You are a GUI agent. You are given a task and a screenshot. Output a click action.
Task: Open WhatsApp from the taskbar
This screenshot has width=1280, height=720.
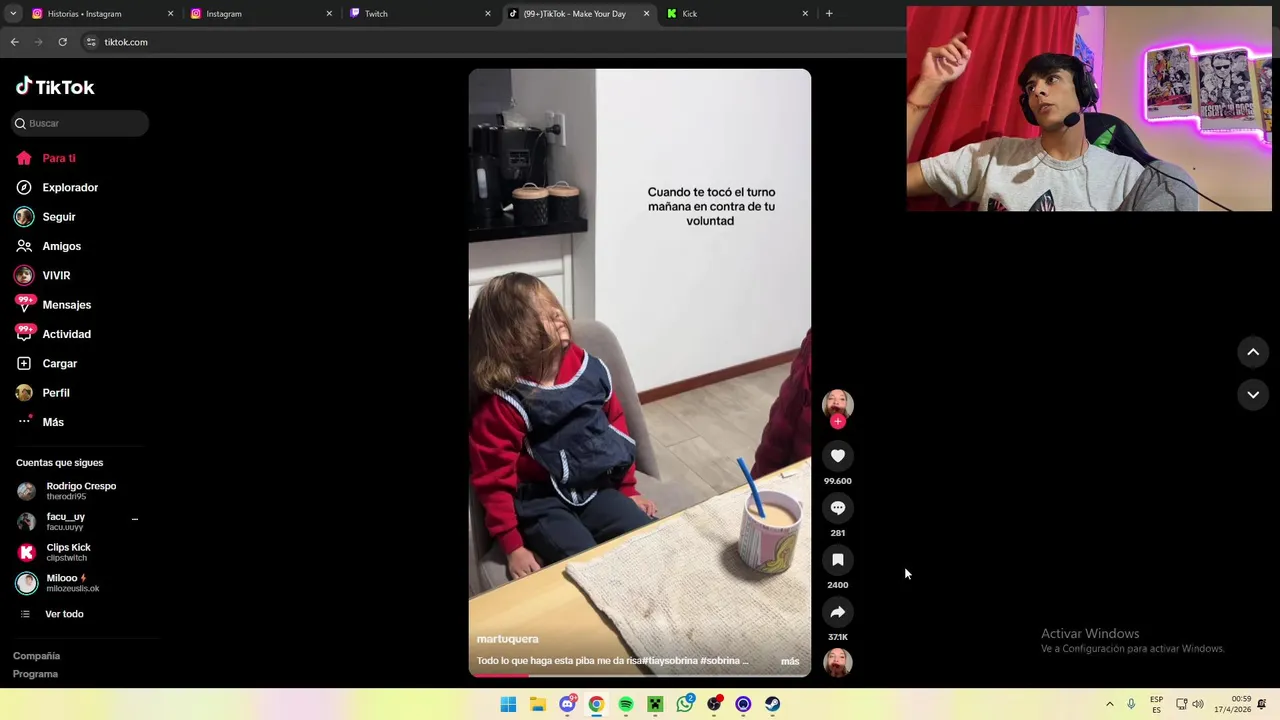pyautogui.click(x=684, y=704)
